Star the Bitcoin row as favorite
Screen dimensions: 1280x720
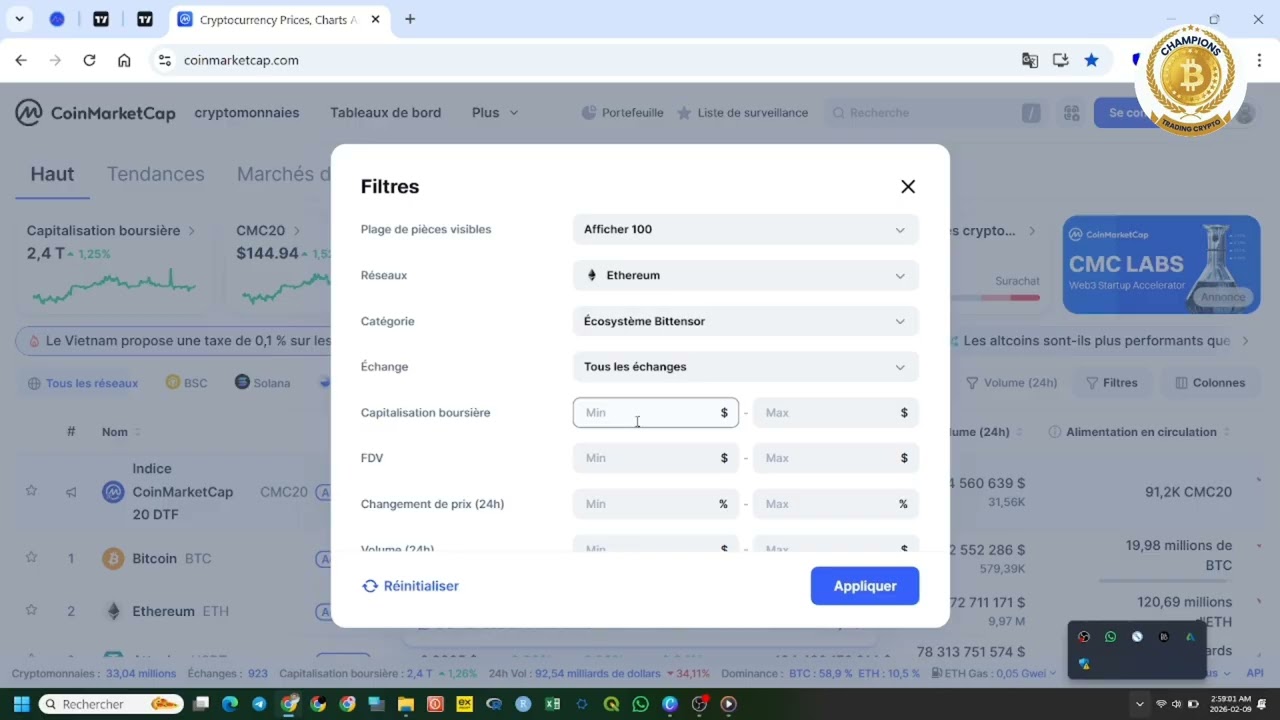pyautogui.click(x=31, y=558)
